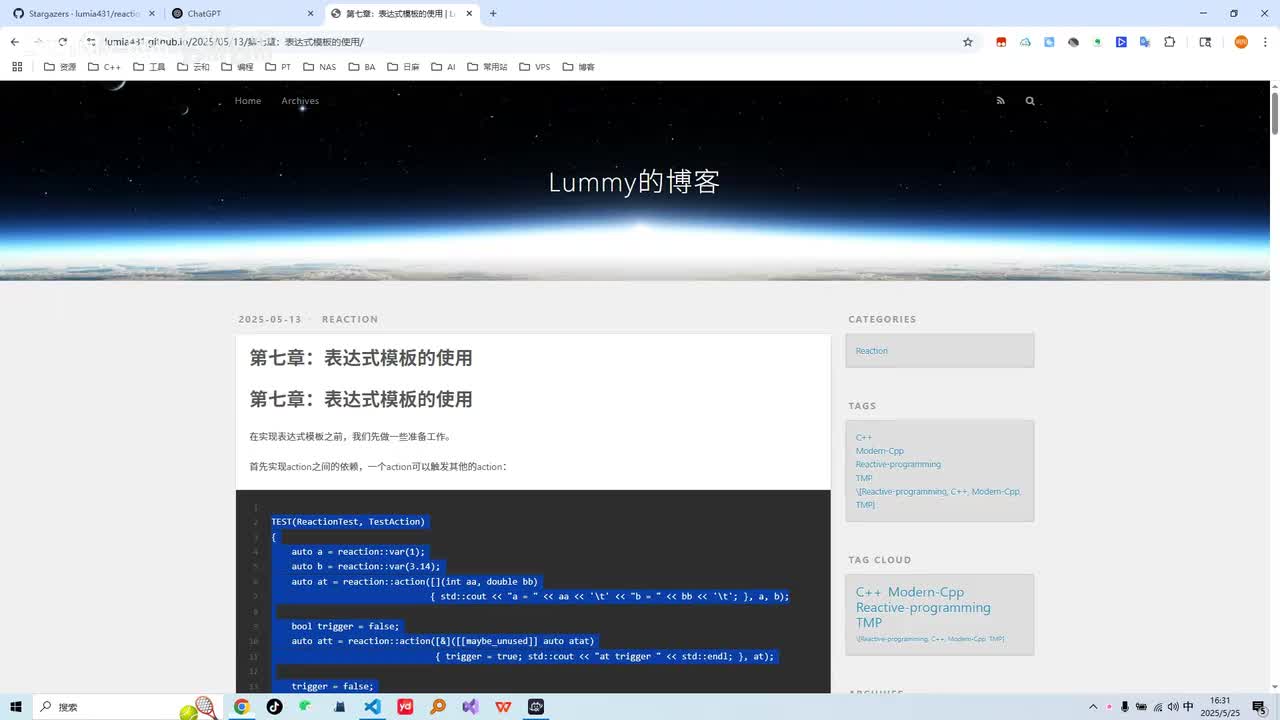
Task: Open the Reaction link under Categories
Action: (872, 351)
